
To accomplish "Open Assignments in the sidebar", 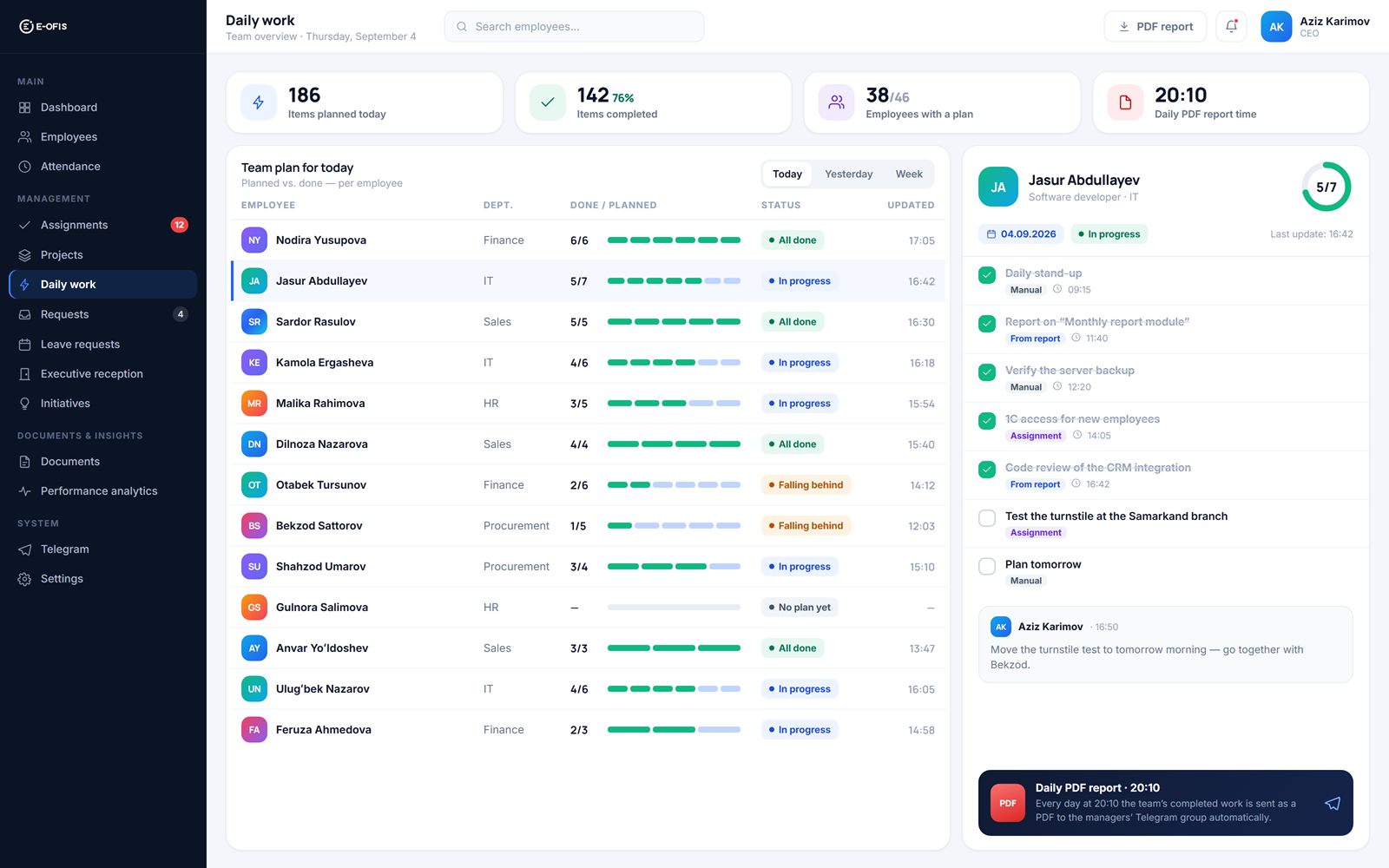I will (x=102, y=225).
